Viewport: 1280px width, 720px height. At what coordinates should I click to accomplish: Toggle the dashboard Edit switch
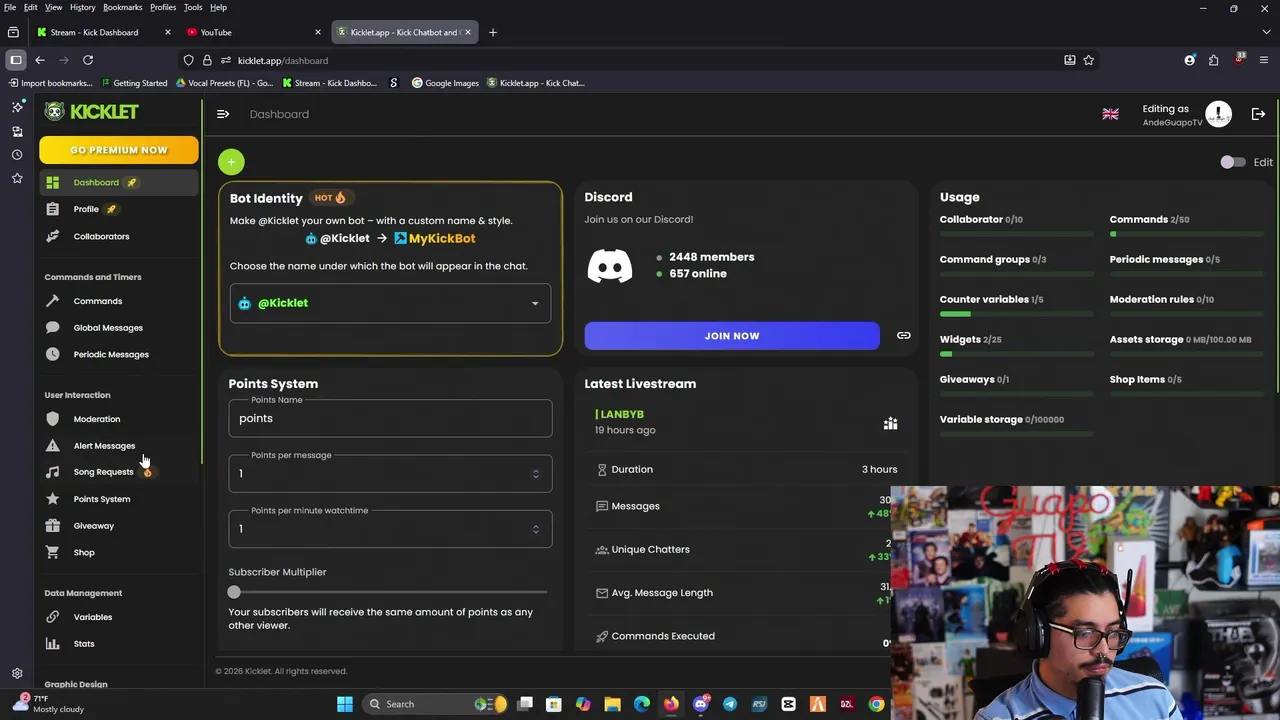tap(1232, 162)
